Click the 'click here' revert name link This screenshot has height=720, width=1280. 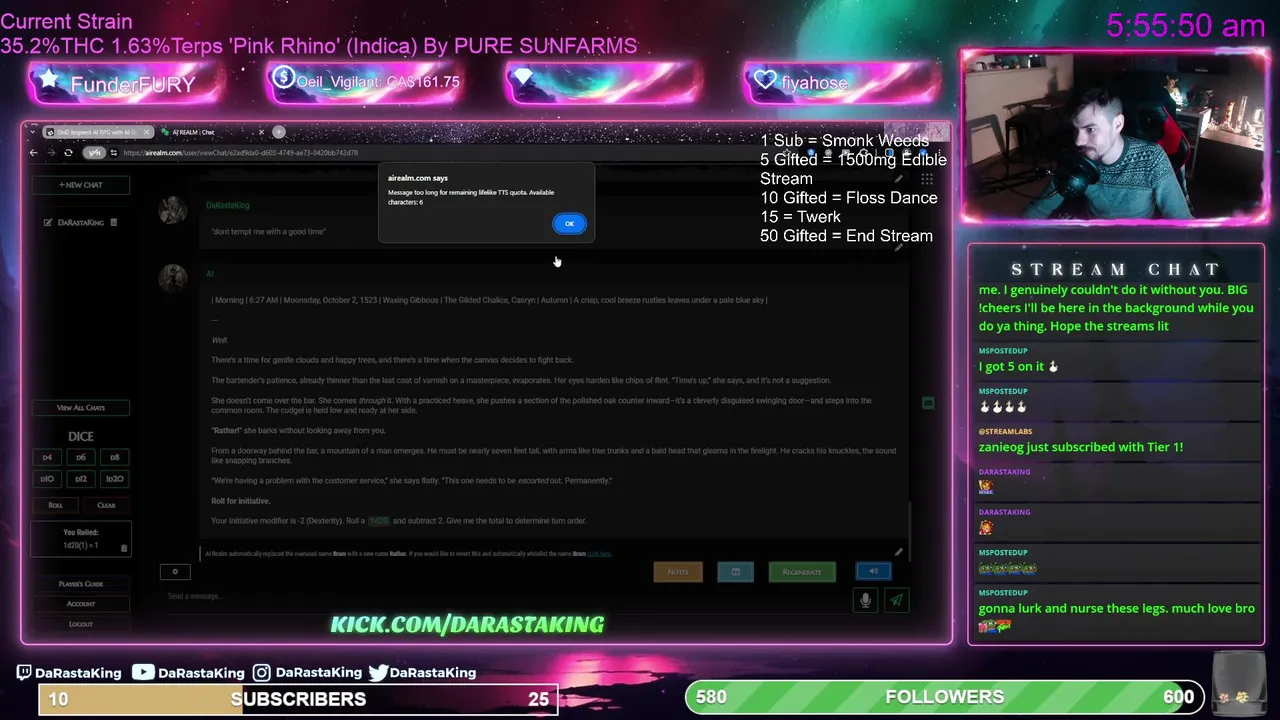599,554
